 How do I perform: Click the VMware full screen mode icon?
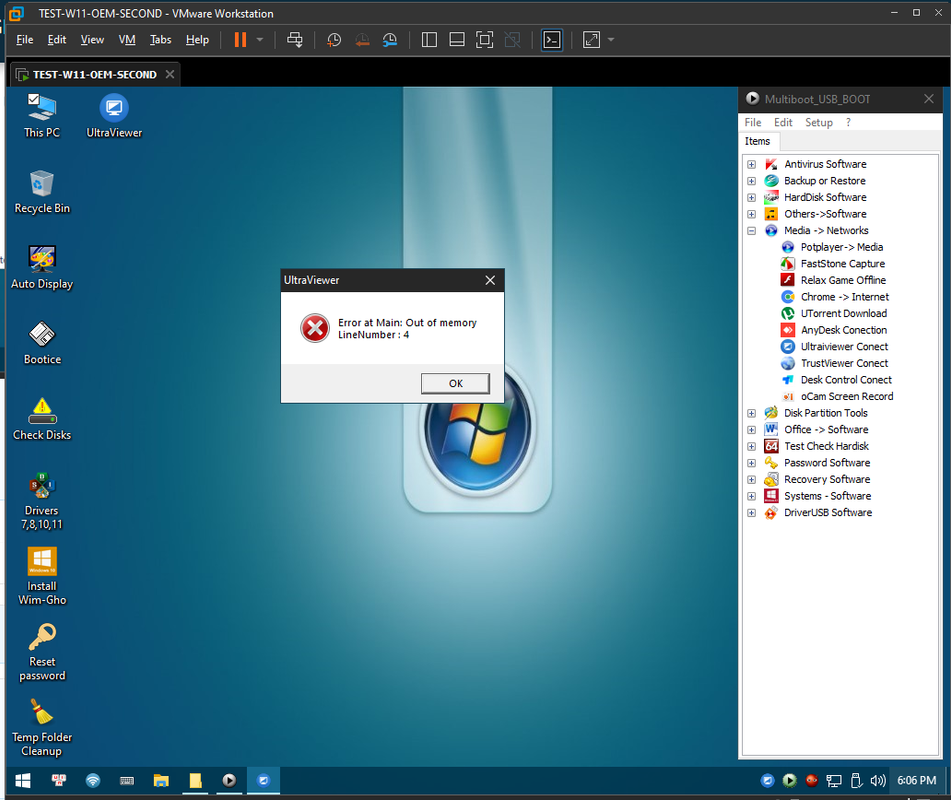(x=484, y=40)
